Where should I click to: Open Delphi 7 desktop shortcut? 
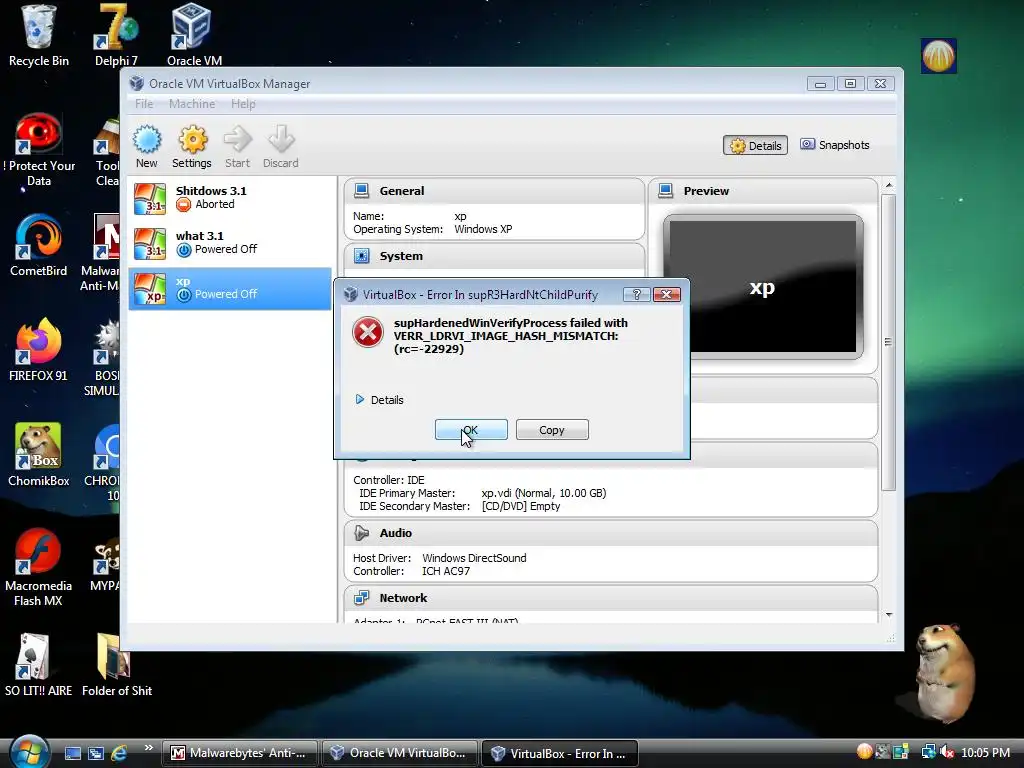coord(116,36)
